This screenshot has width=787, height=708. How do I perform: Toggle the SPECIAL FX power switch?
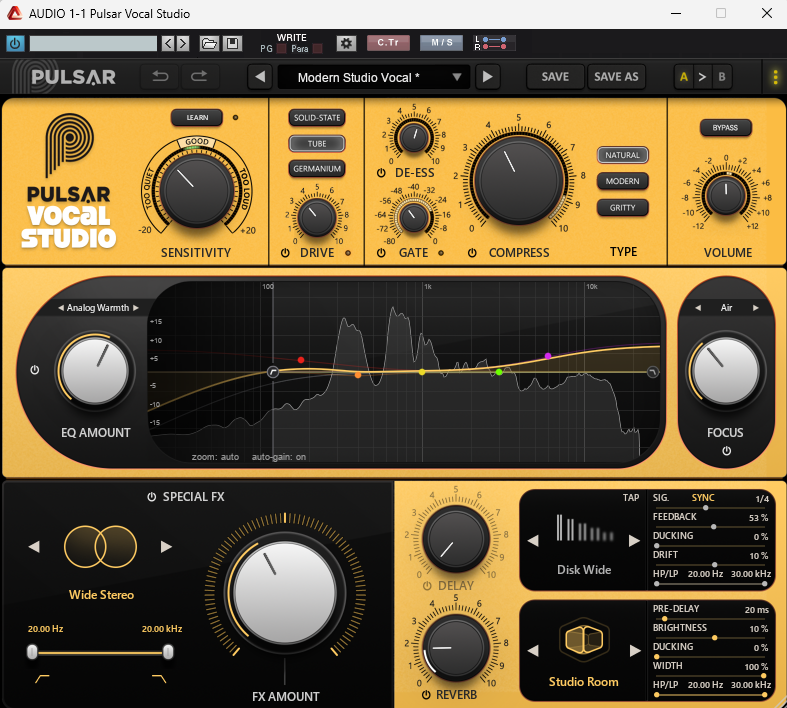(x=151, y=497)
